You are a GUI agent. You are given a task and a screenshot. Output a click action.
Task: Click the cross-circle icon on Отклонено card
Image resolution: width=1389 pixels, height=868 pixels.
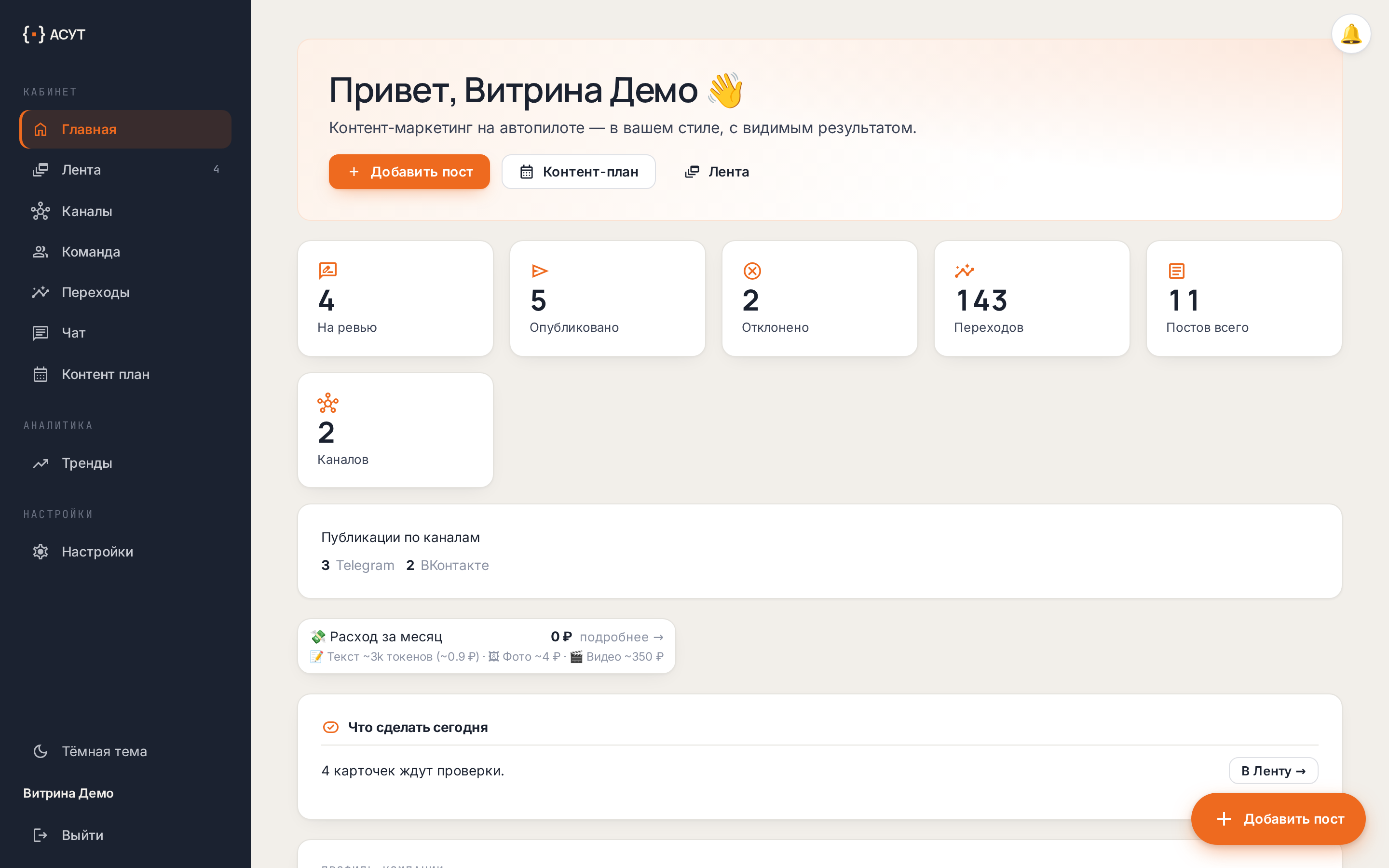click(752, 271)
